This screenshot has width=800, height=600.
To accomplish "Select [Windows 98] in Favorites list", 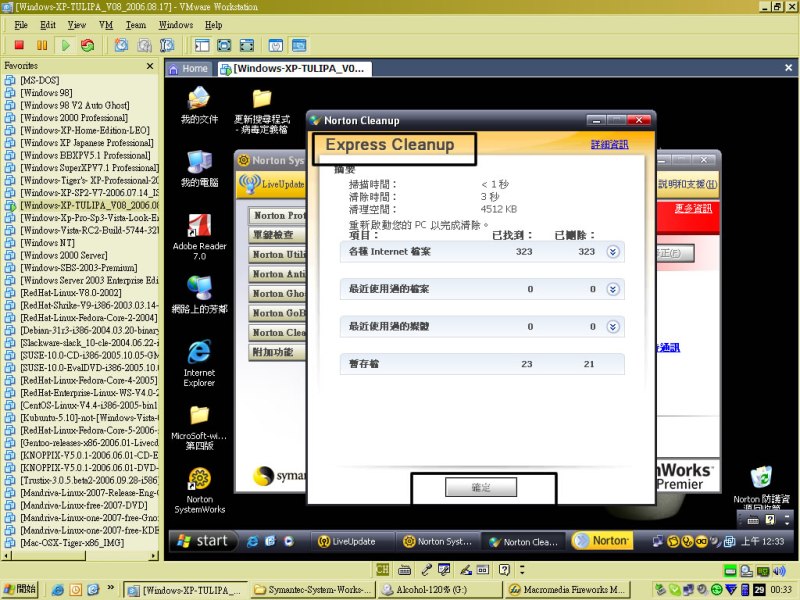I will [46, 93].
